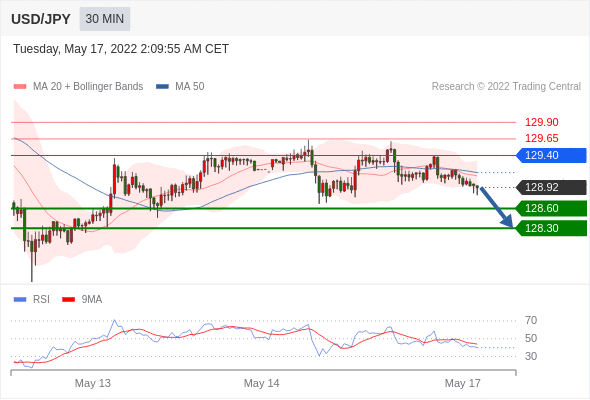Select the black 128.92 current price tag
590x400 pixels.
551,187
